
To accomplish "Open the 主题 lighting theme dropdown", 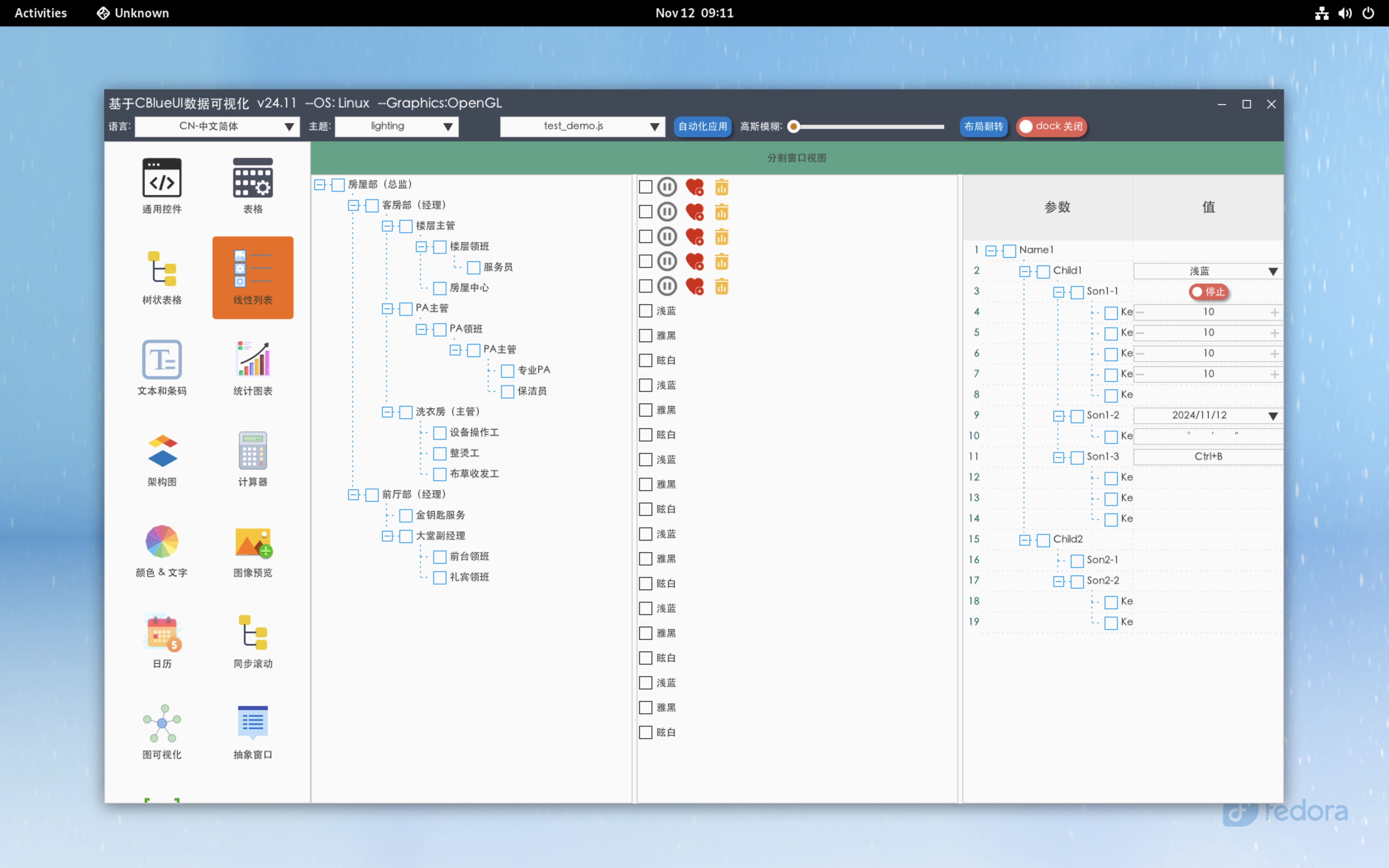I will pyautogui.click(x=396, y=126).
